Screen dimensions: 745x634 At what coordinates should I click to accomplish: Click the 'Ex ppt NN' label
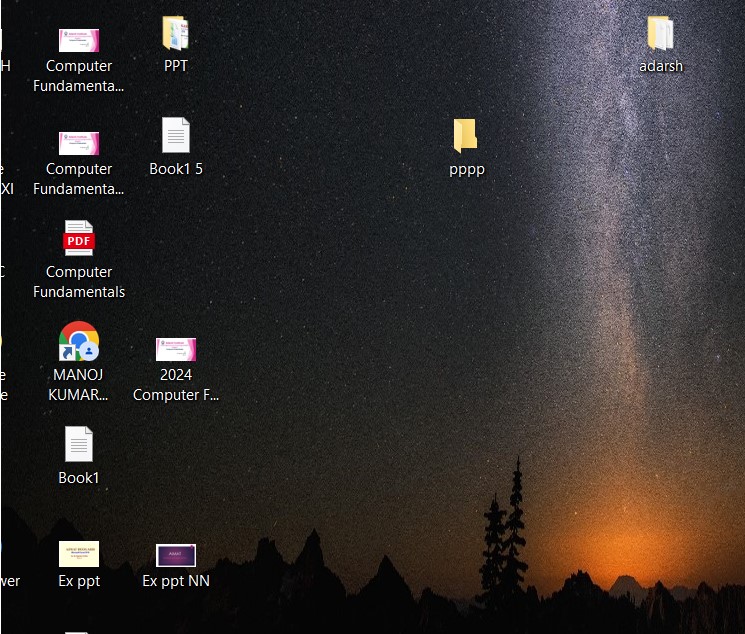pyautogui.click(x=176, y=581)
